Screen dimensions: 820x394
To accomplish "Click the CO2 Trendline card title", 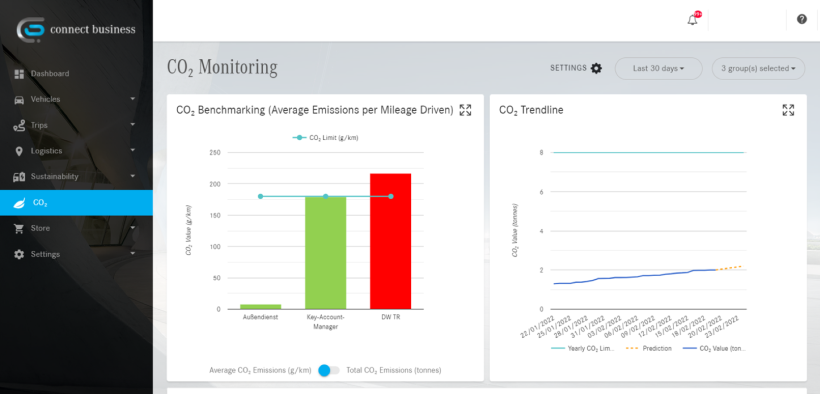I will (531, 110).
